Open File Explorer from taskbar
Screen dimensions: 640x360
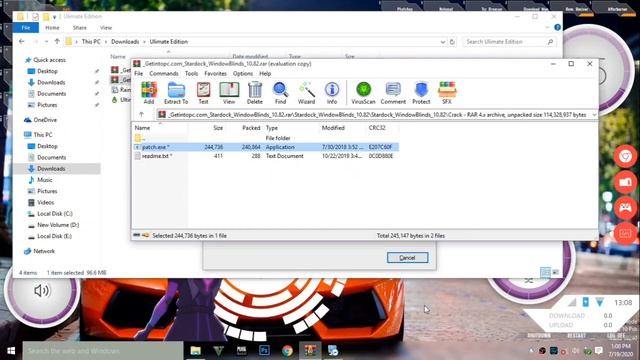coord(196,351)
